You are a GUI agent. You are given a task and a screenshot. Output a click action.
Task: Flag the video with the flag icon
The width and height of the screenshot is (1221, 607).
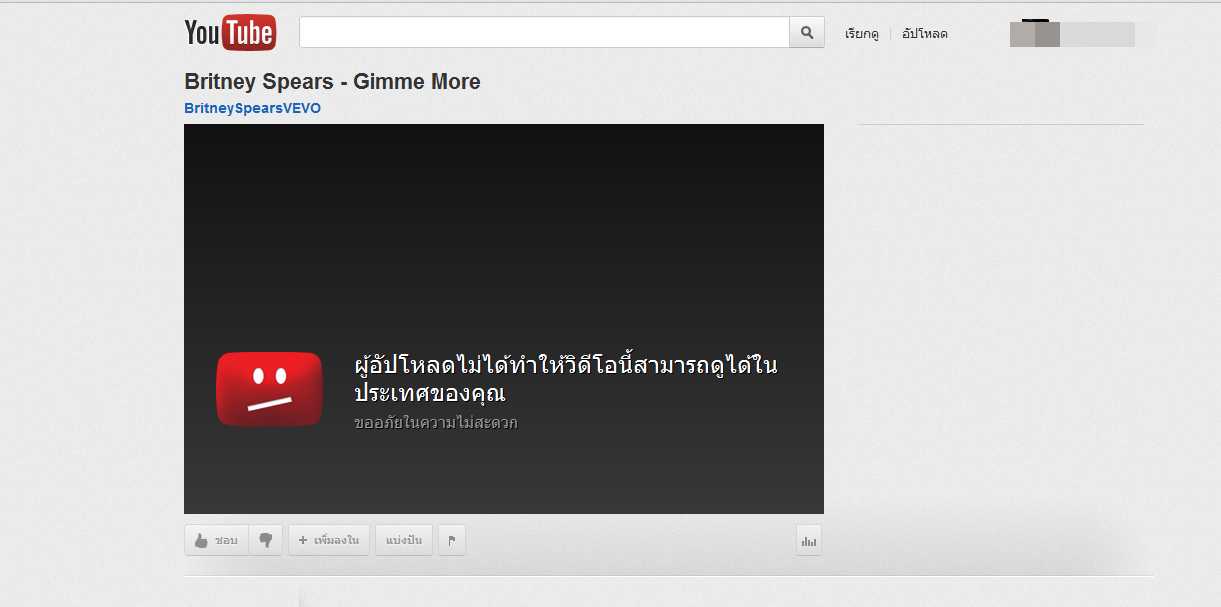(x=451, y=540)
